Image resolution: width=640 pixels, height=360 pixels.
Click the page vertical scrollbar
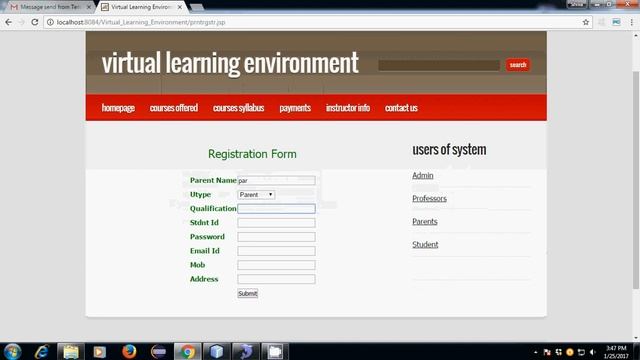point(636,180)
